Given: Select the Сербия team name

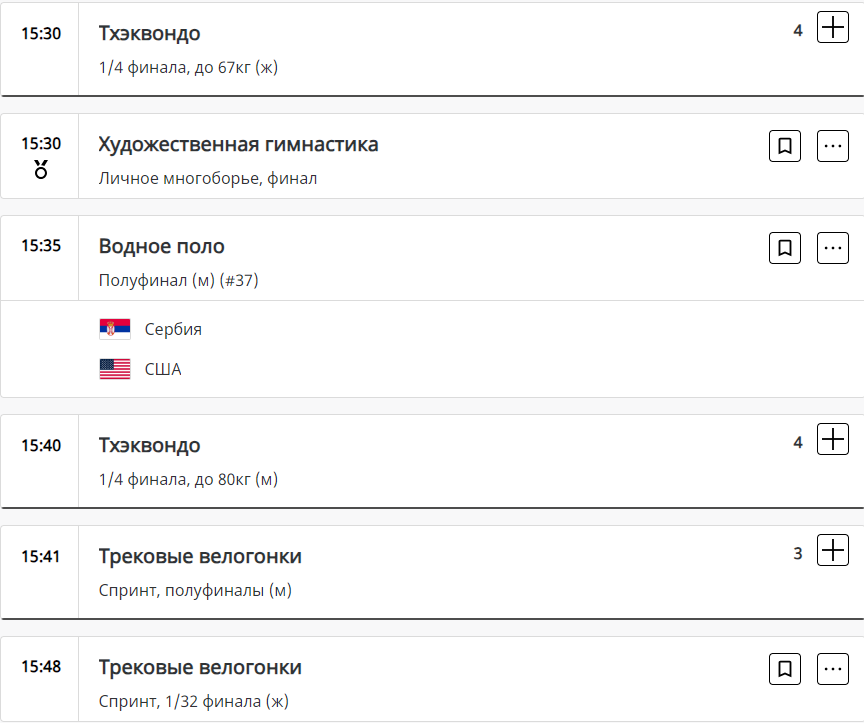Looking at the screenshot, I should coord(173,329).
